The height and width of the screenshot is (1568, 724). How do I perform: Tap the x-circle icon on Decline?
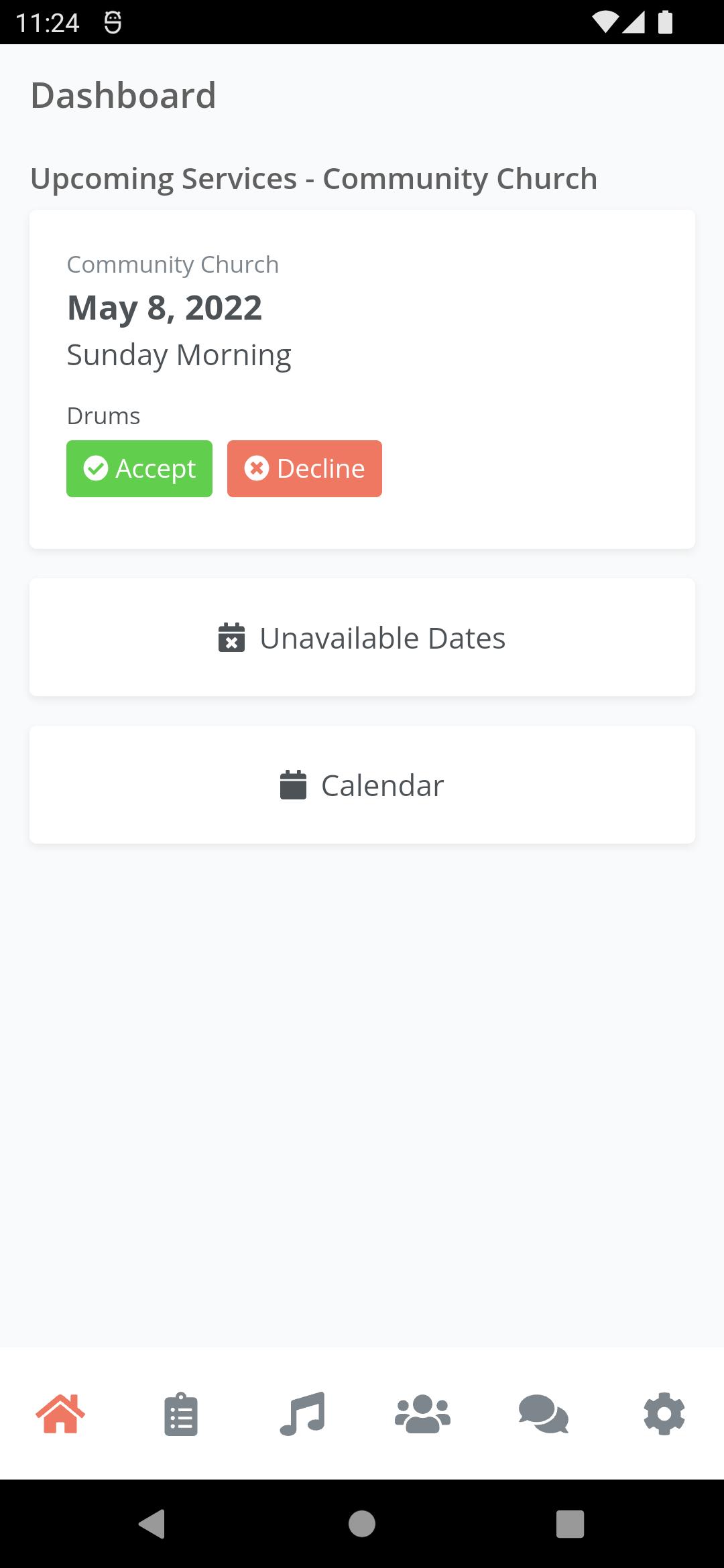click(257, 468)
